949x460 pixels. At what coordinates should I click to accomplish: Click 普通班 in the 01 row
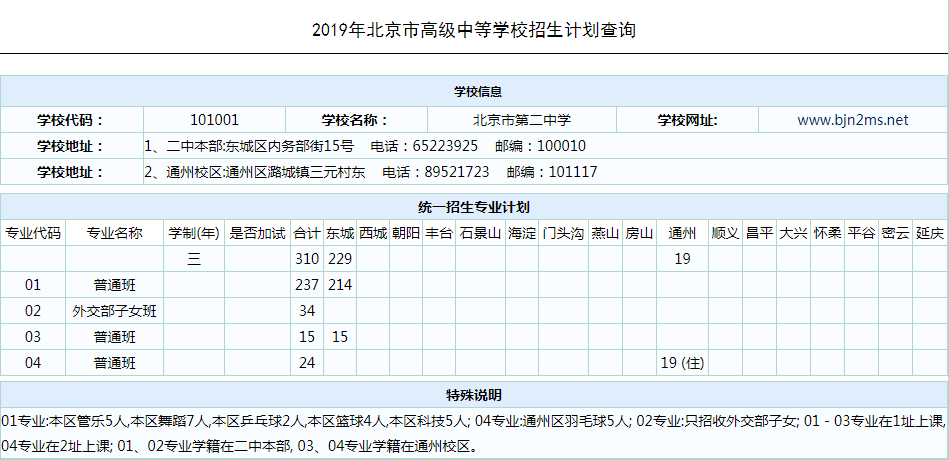(x=114, y=284)
